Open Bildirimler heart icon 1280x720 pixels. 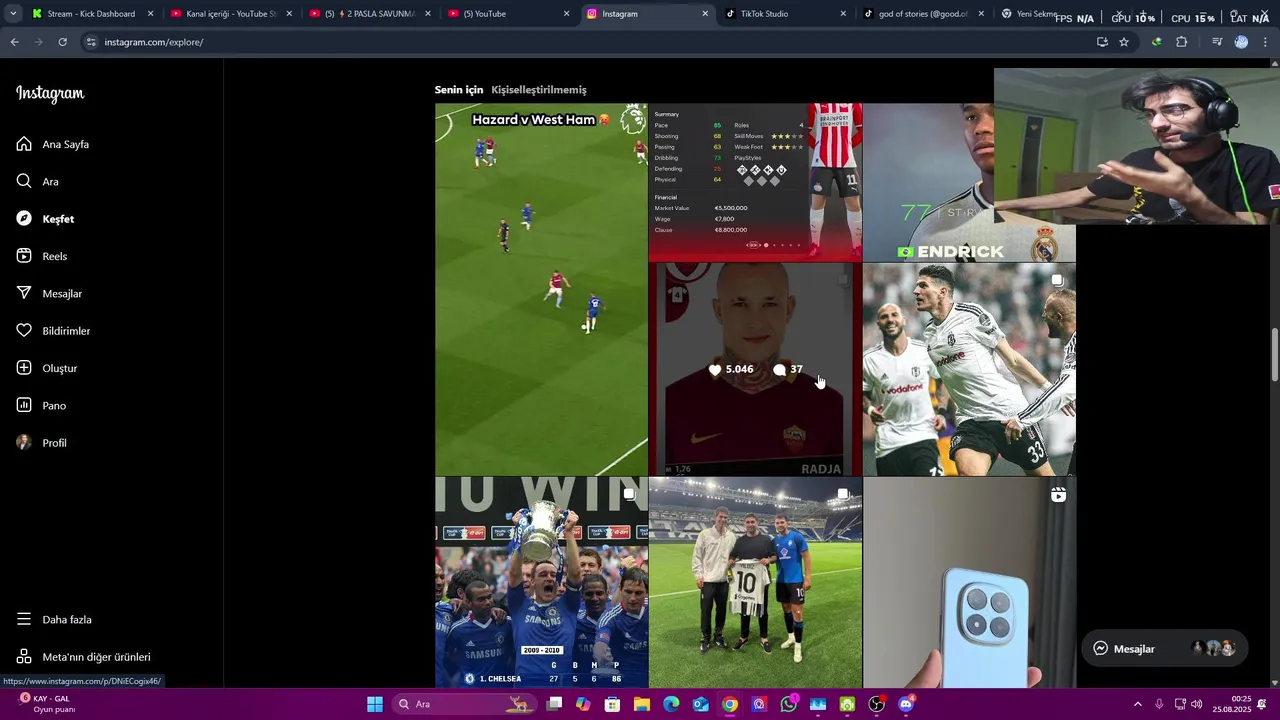24,330
